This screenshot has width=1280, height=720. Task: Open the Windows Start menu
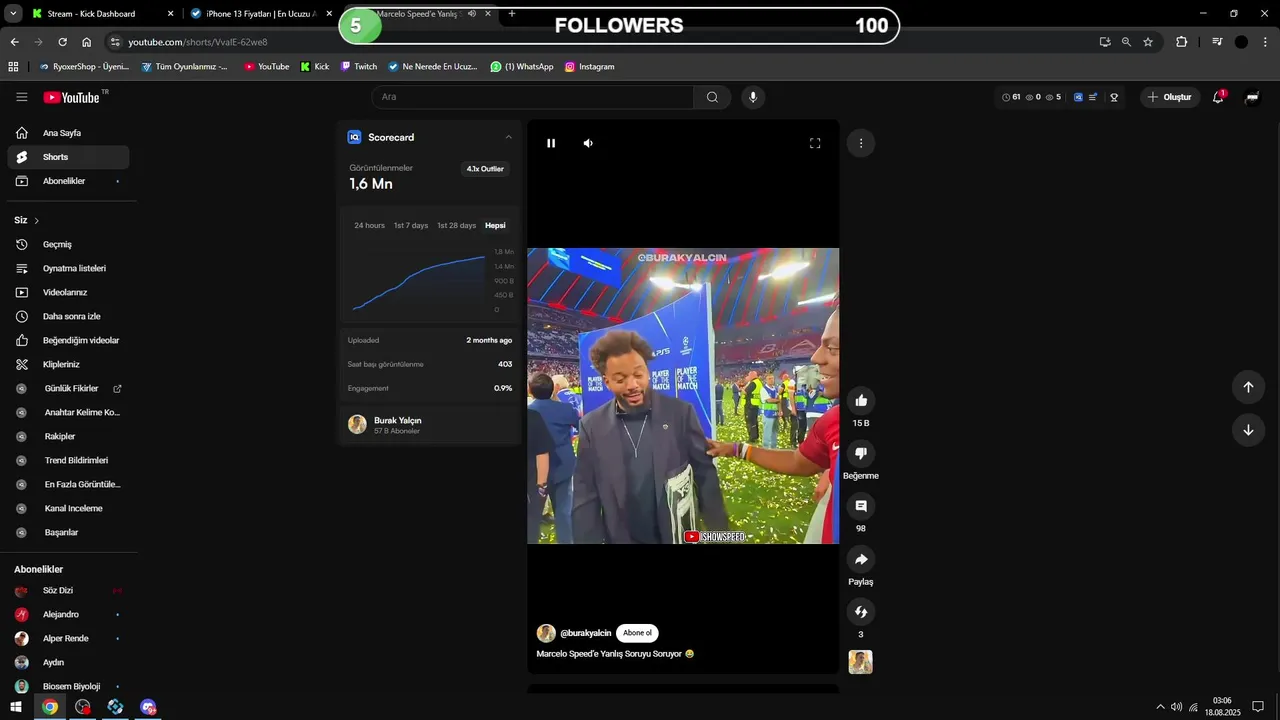pos(16,707)
